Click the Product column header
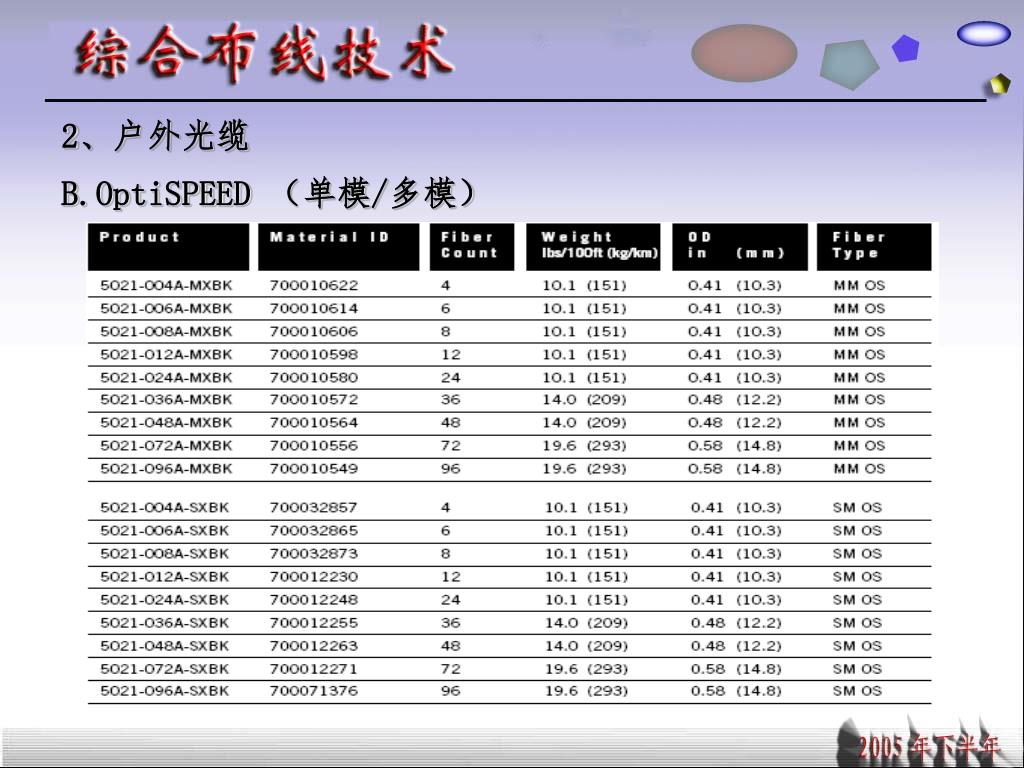Viewport: 1024px width, 768px height. [x=168, y=247]
